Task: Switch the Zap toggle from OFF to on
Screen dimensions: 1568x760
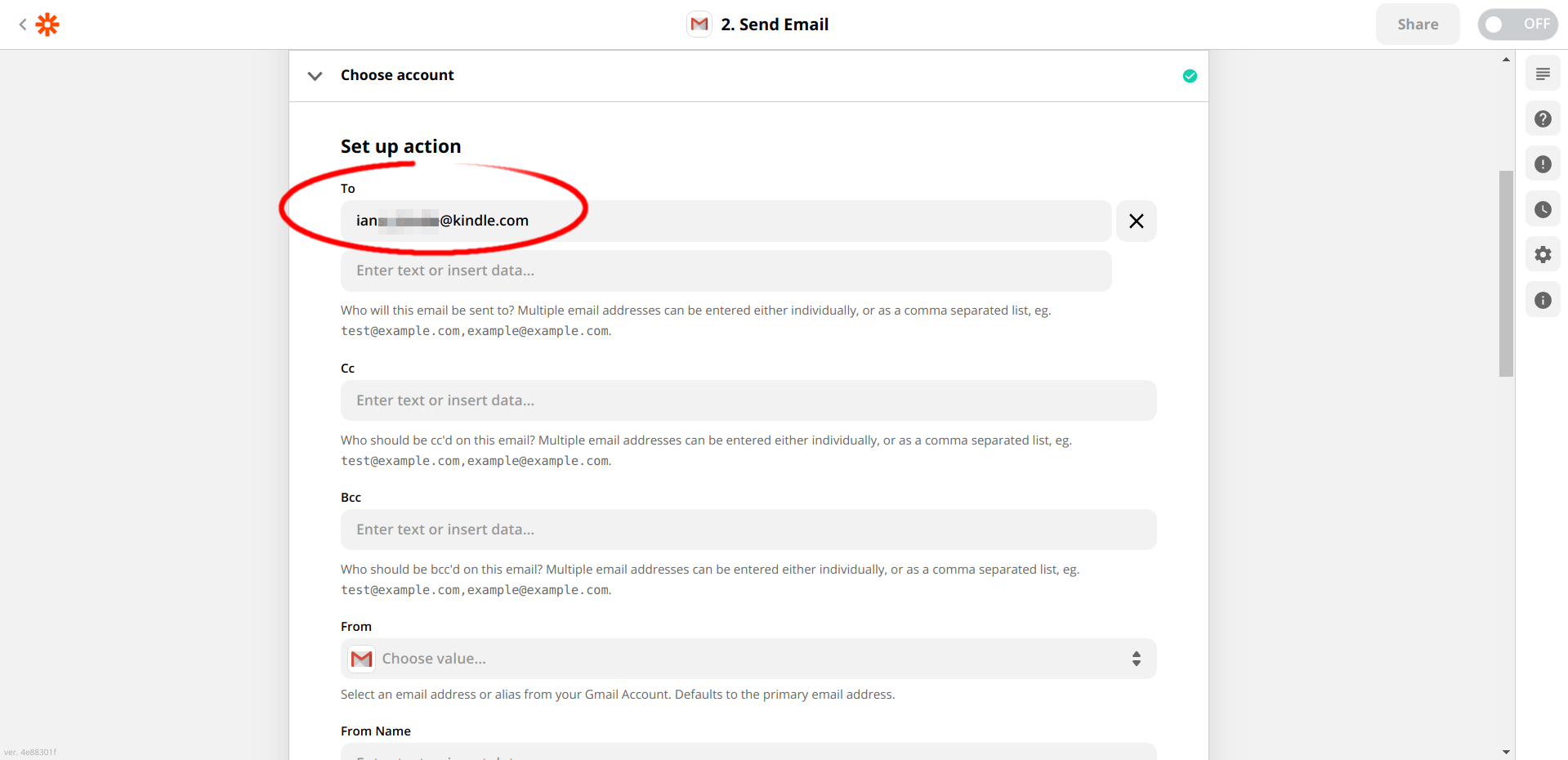Action: pos(1517,24)
